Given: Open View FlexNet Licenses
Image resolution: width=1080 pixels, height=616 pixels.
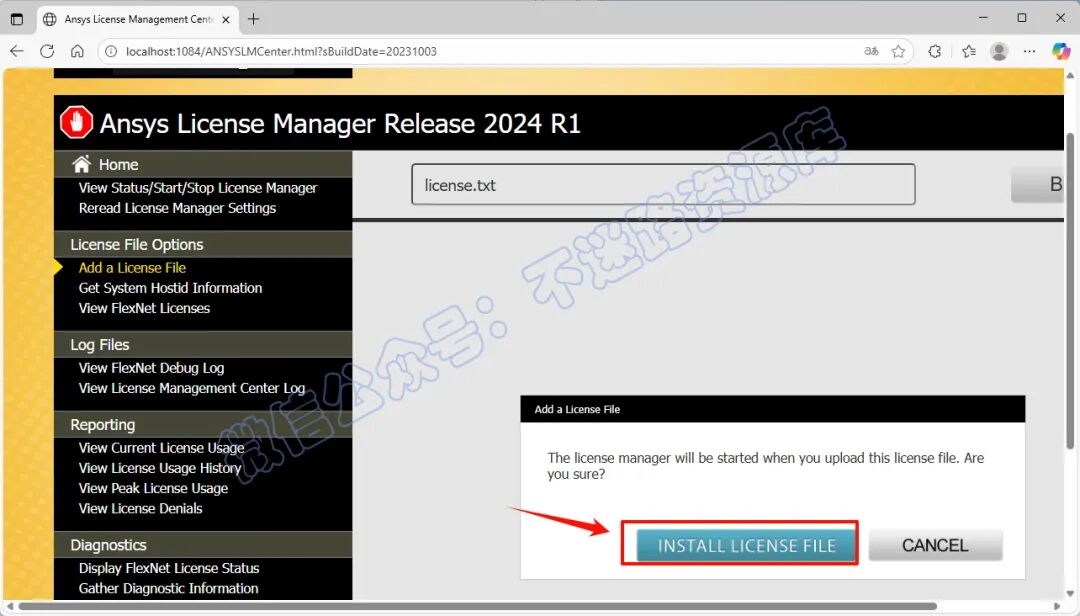Looking at the screenshot, I should pyautogui.click(x=144, y=308).
